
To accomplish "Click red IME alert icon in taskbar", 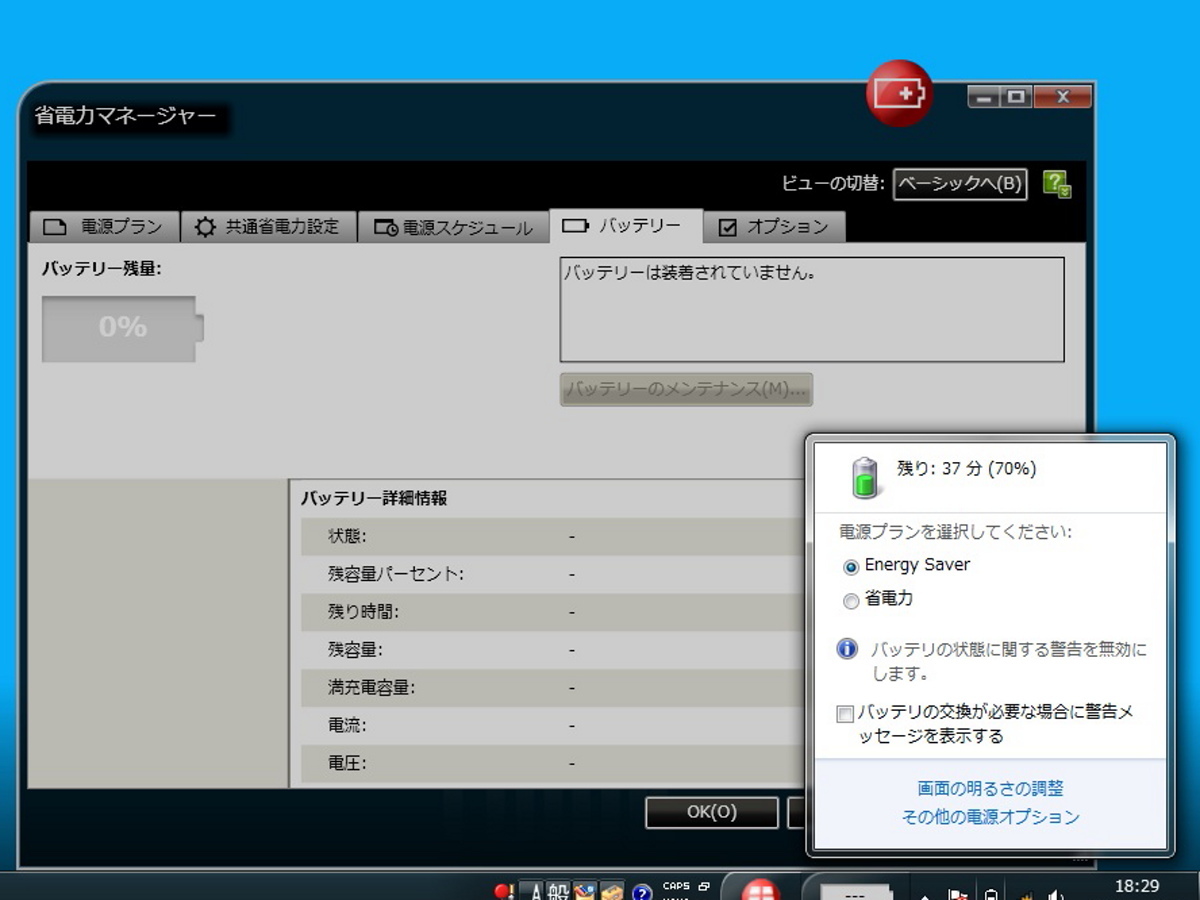I will pos(505,890).
